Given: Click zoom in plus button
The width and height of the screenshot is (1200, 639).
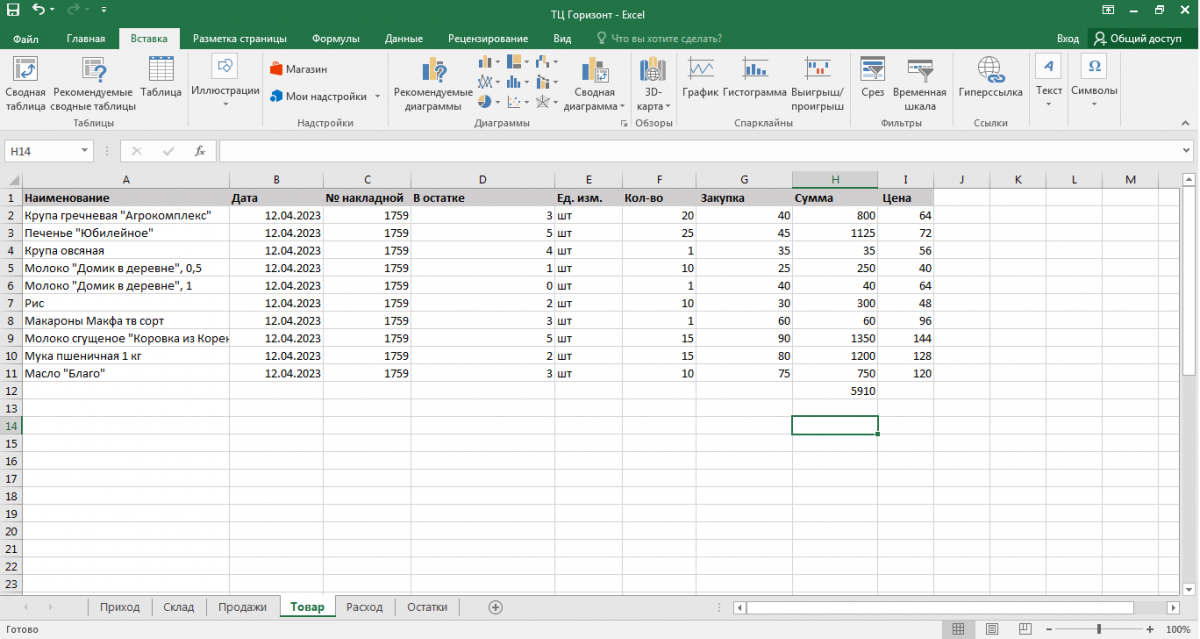Looking at the screenshot, I should (x=1151, y=629).
